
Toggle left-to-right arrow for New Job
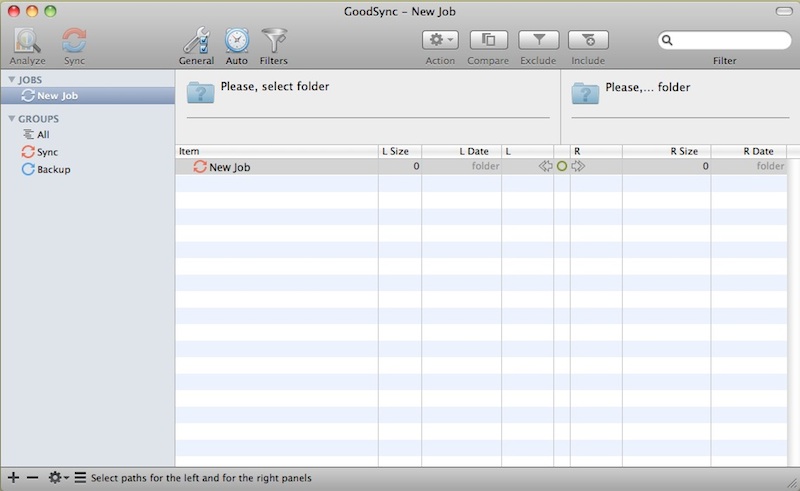click(578, 166)
